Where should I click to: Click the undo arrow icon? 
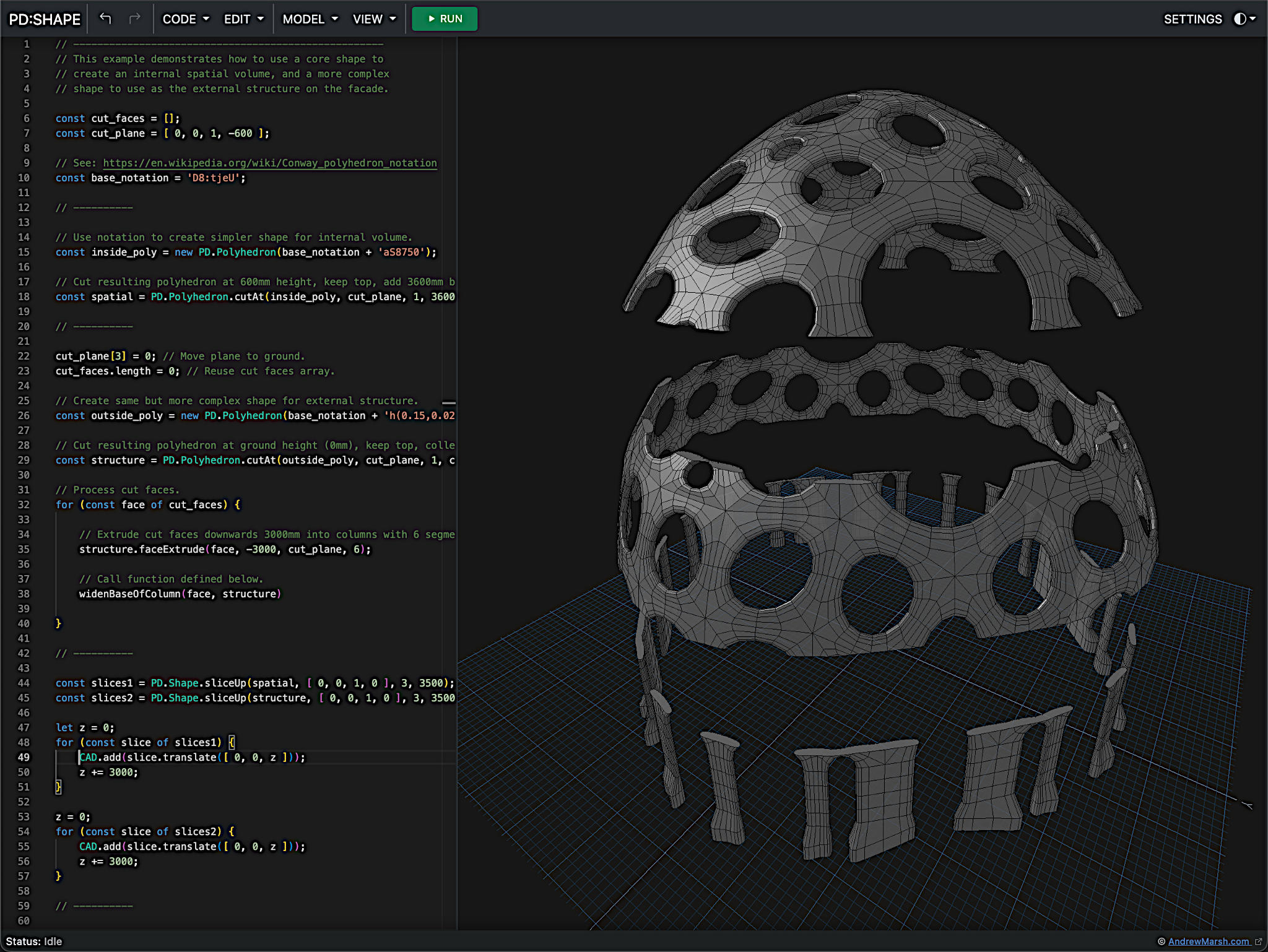(105, 19)
